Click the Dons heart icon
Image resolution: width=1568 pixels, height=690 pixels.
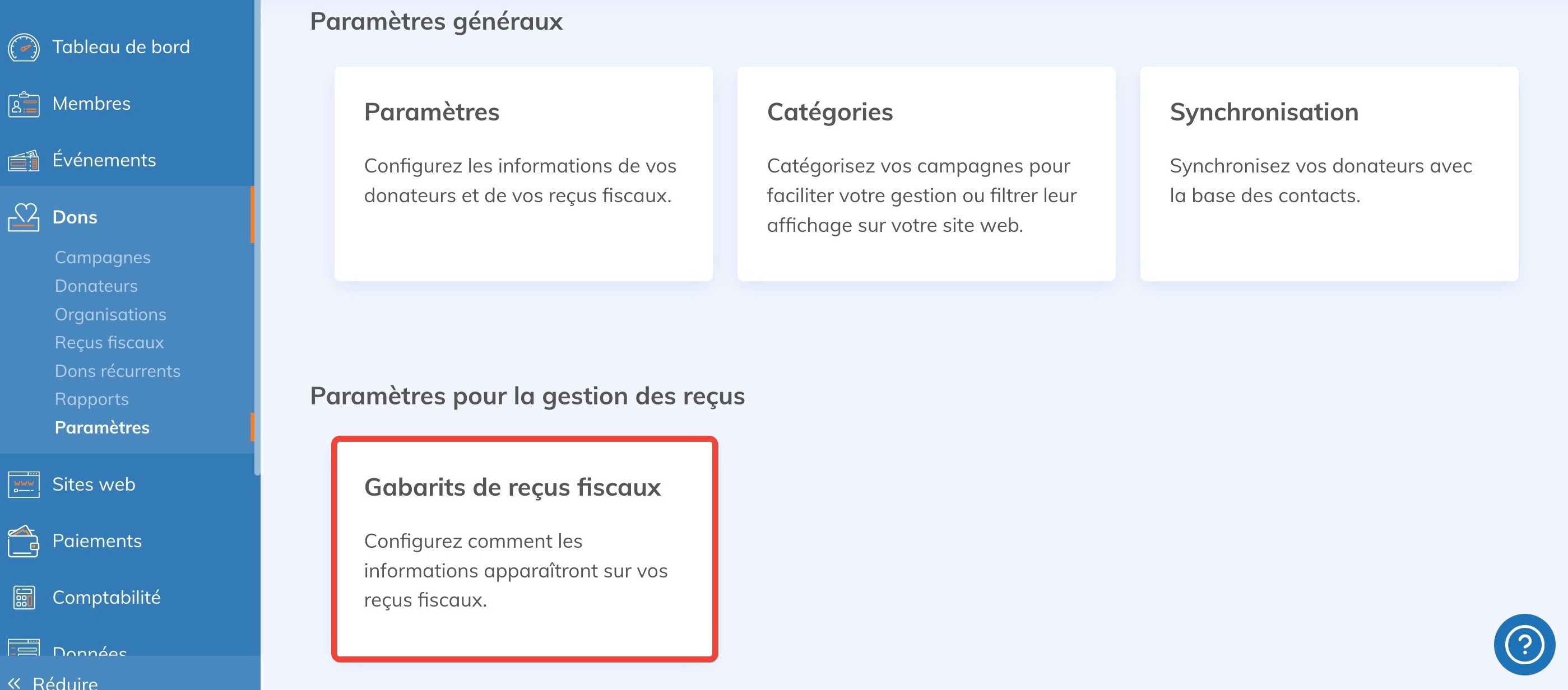[x=24, y=217]
